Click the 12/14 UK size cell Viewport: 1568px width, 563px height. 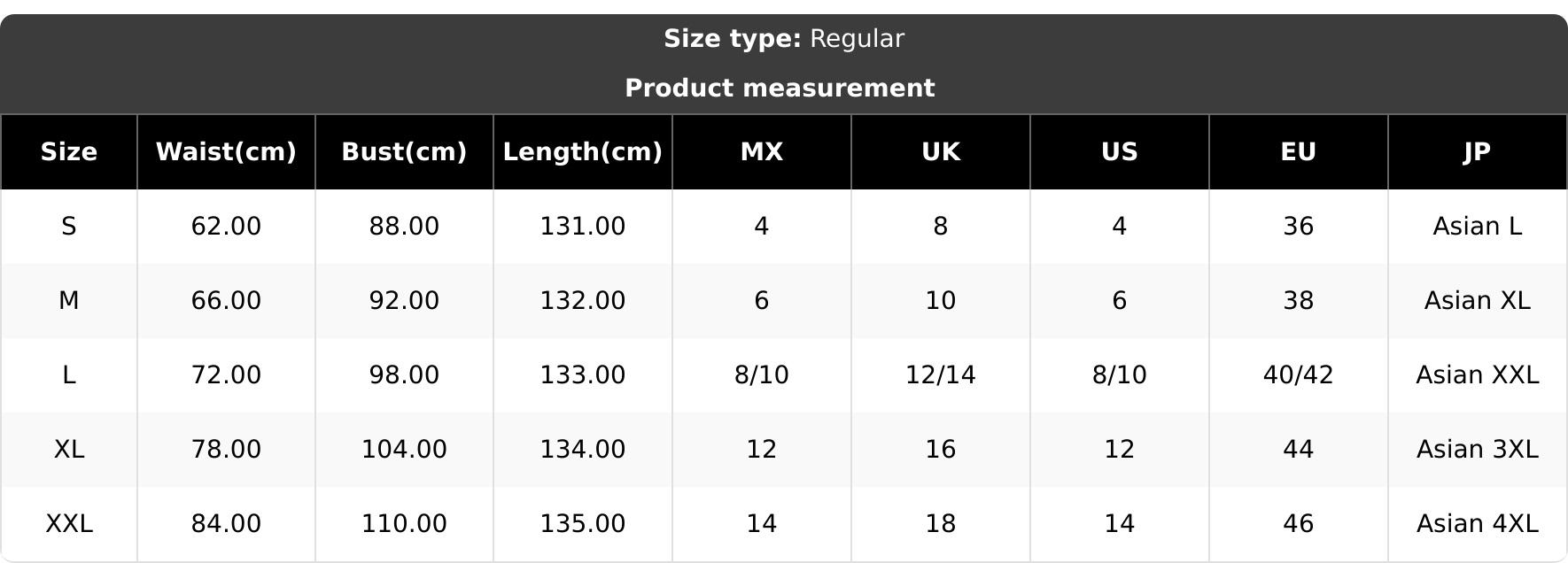pos(941,374)
